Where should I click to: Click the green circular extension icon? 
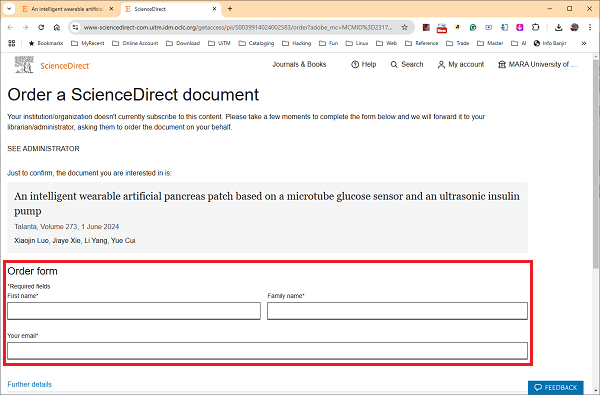pos(473,28)
